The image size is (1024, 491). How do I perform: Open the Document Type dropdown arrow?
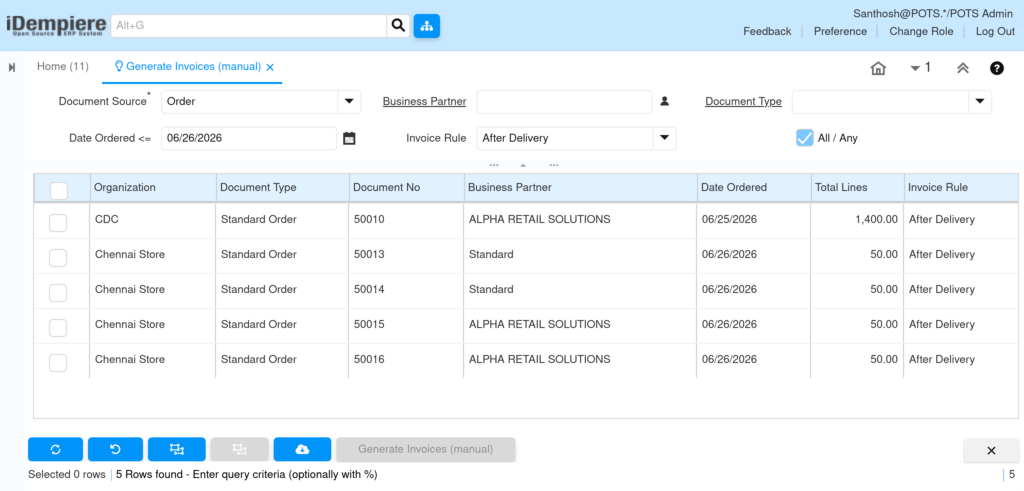coord(980,102)
